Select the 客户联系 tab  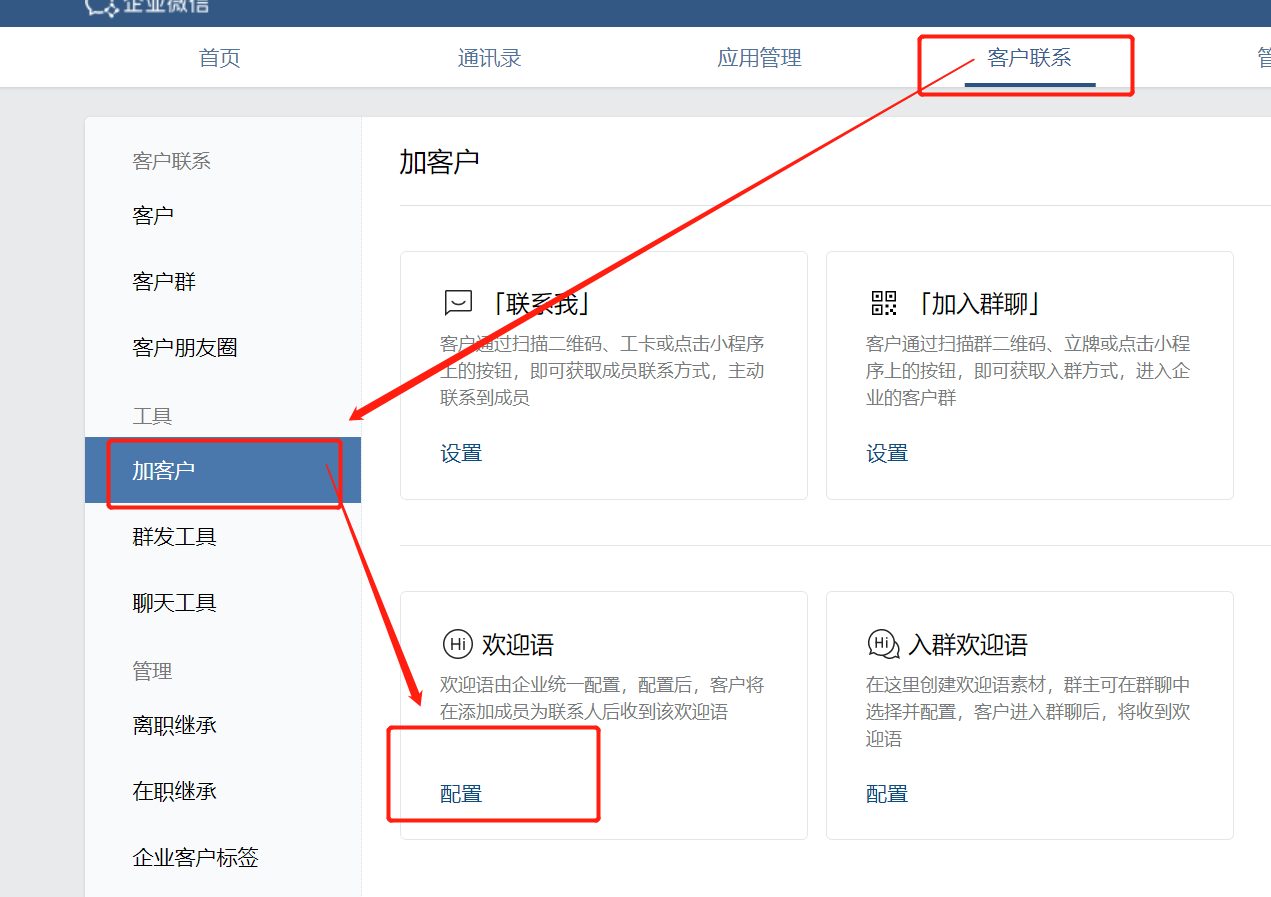pyautogui.click(x=1030, y=58)
